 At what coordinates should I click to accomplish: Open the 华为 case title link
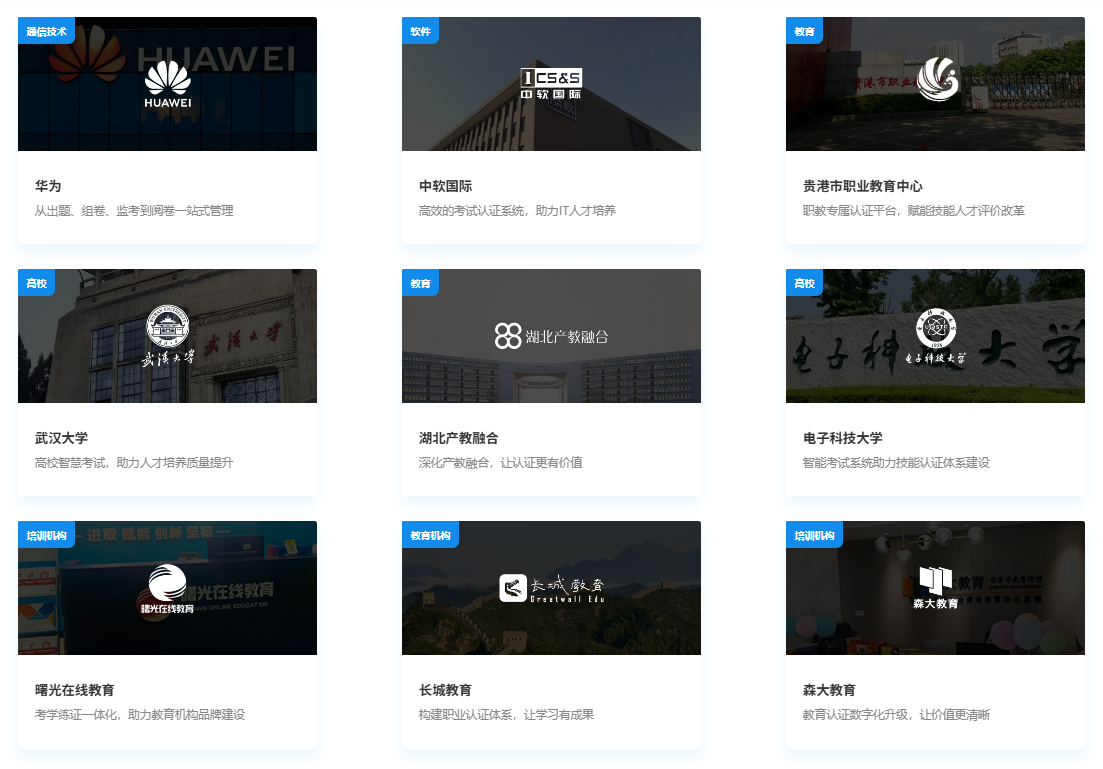[48, 186]
